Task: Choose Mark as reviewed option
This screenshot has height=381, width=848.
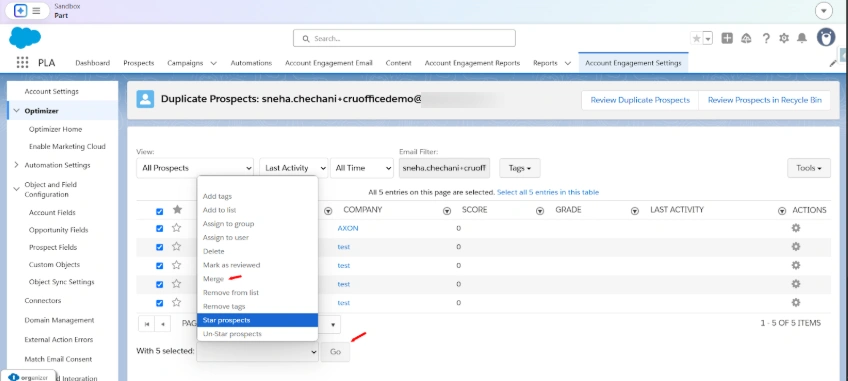Action: tap(231, 265)
